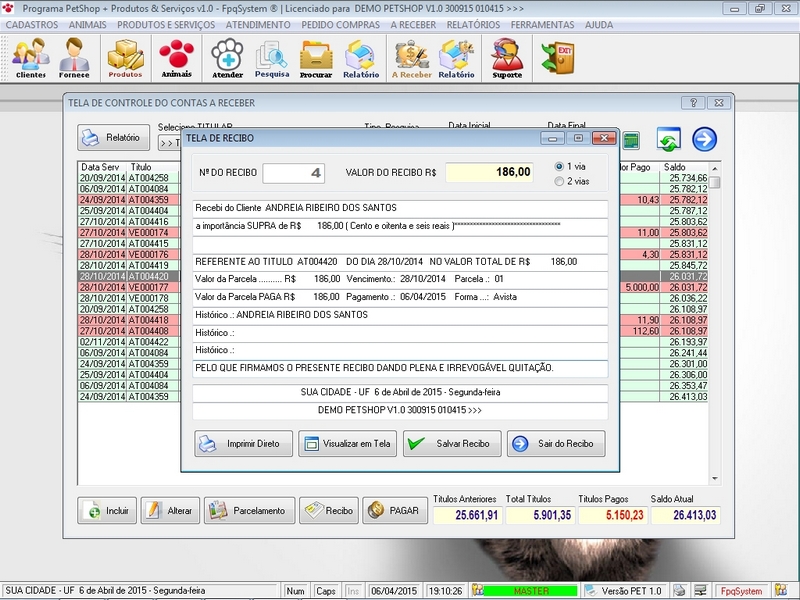Open Clientes toolbar icon
The width and height of the screenshot is (800, 600).
[x=31, y=58]
